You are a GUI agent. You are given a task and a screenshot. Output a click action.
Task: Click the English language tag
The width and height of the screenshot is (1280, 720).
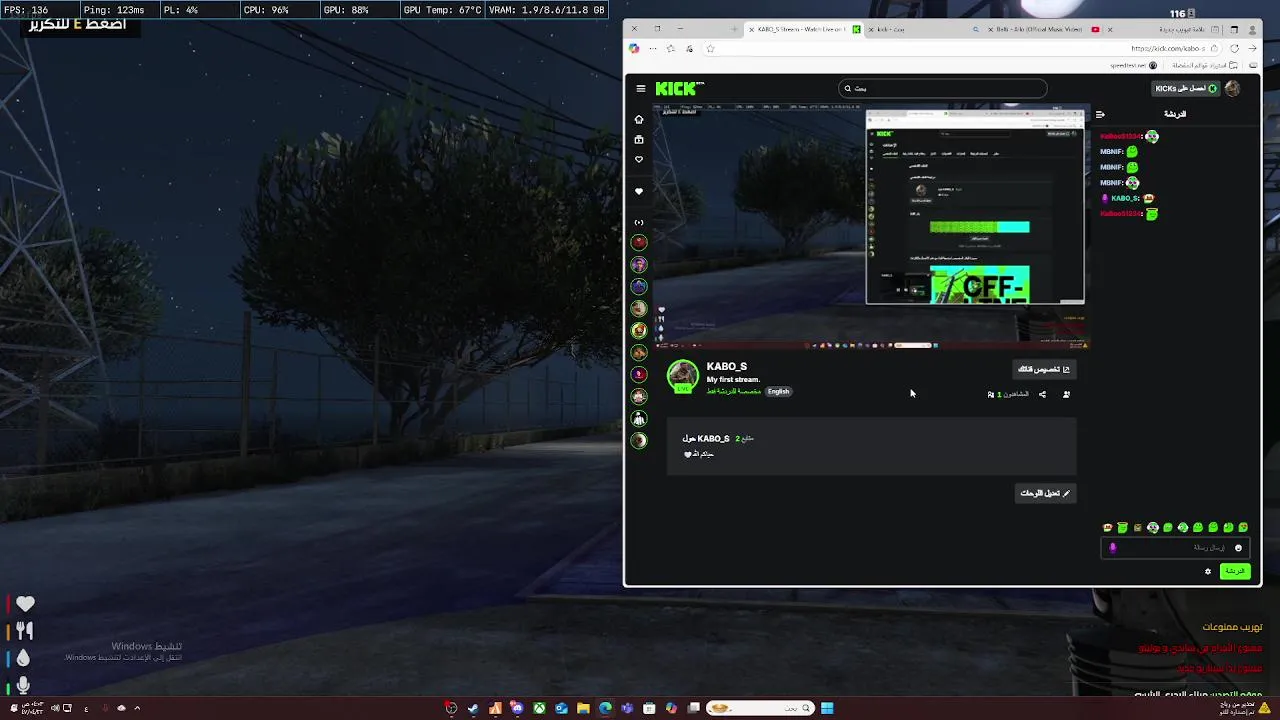tap(778, 392)
